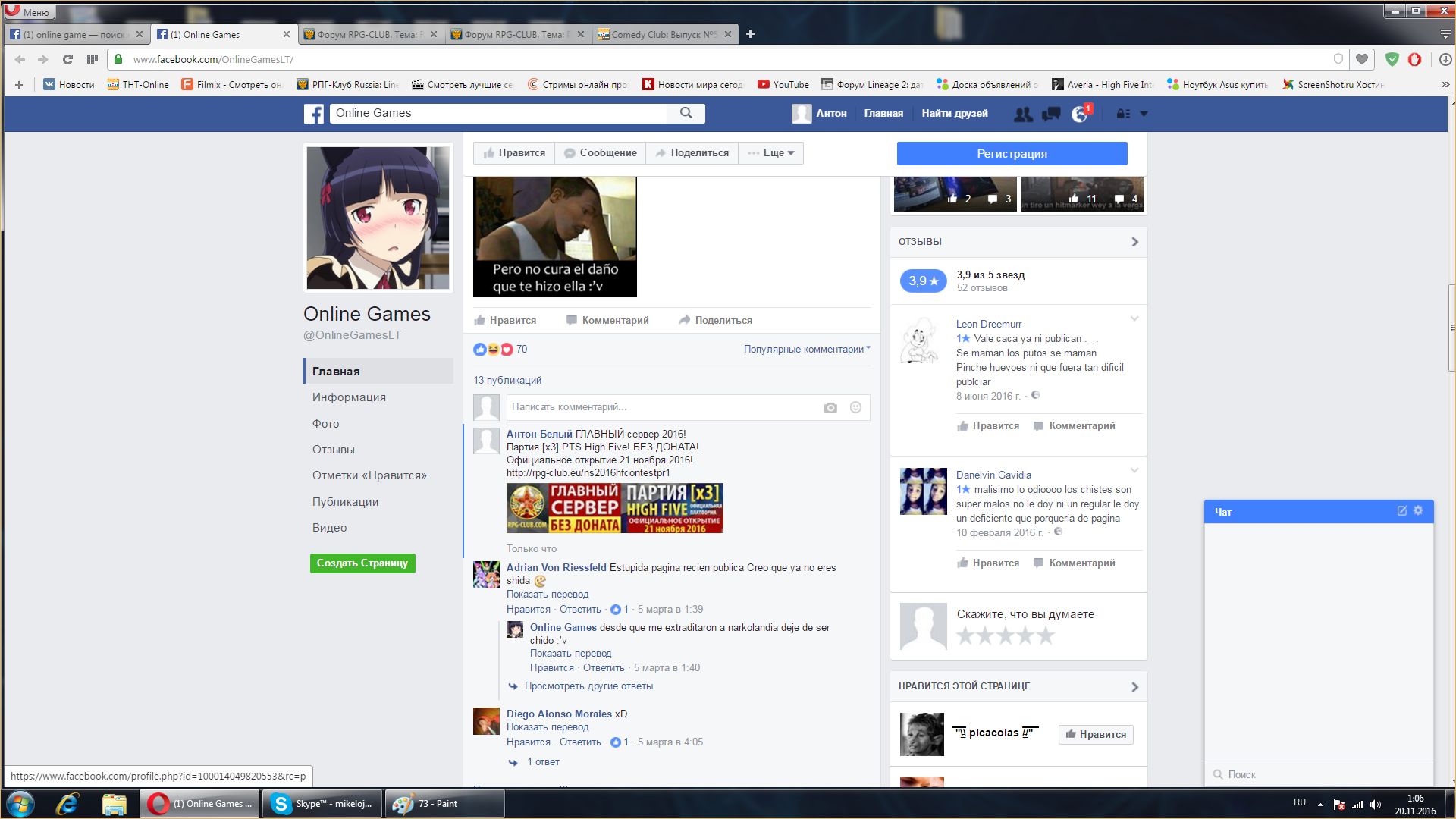Open the Speed Dial grid icon

pyautogui.click(x=93, y=59)
